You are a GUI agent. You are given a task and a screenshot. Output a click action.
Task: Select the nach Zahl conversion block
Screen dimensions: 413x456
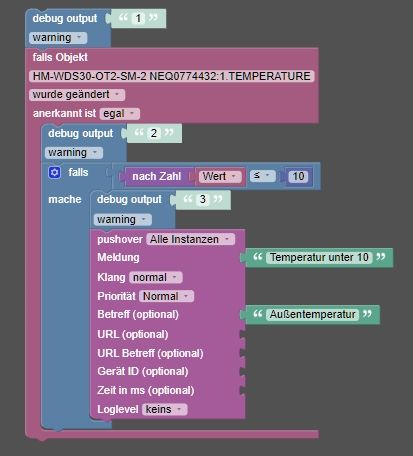click(x=157, y=176)
